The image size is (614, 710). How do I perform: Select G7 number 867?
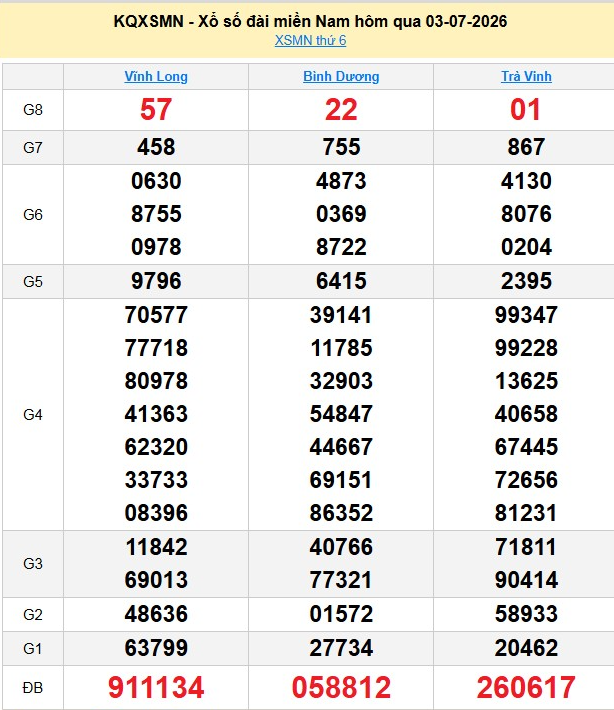click(x=526, y=147)
